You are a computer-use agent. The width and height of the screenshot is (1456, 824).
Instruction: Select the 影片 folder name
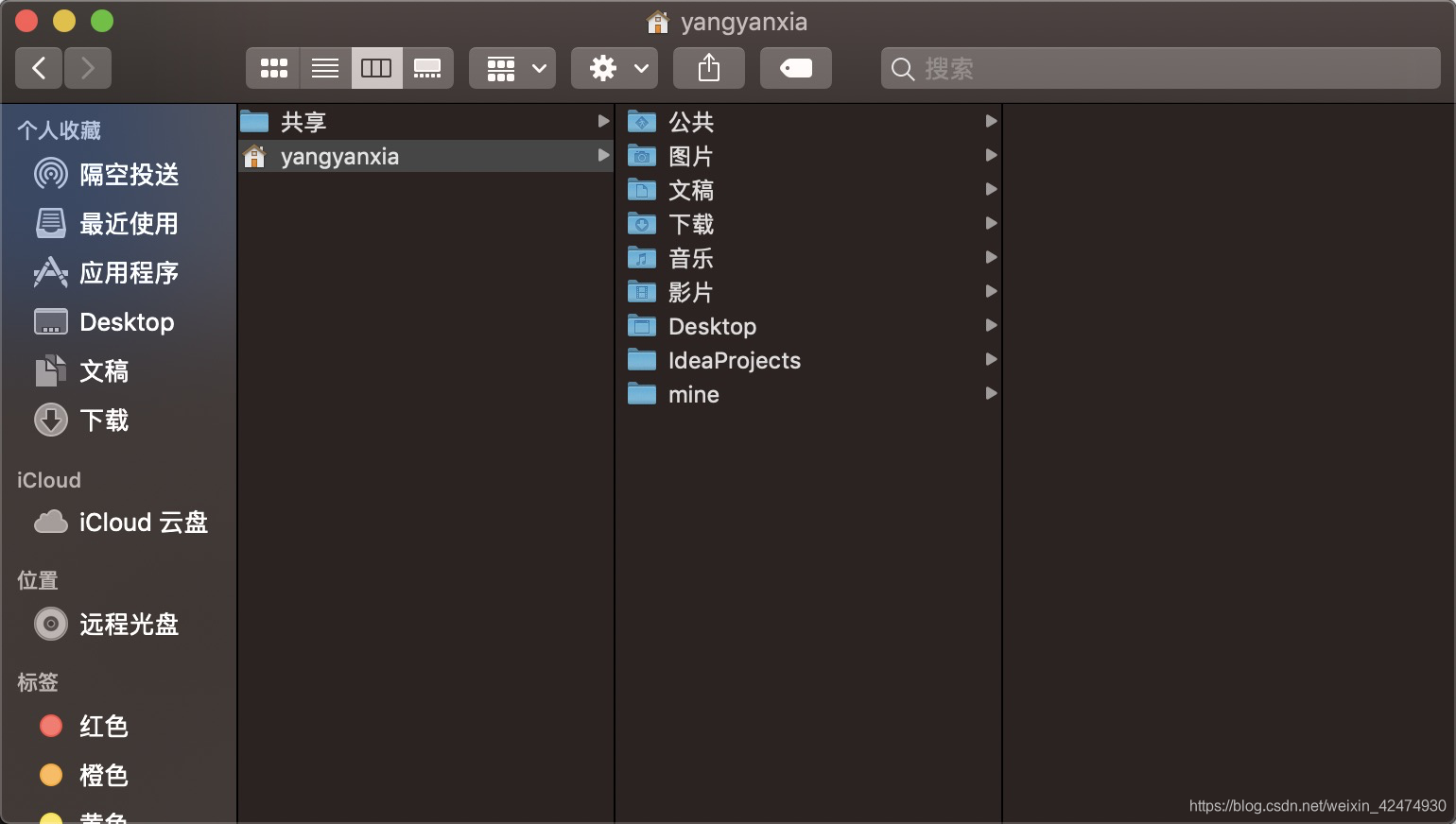pos(691,292)
